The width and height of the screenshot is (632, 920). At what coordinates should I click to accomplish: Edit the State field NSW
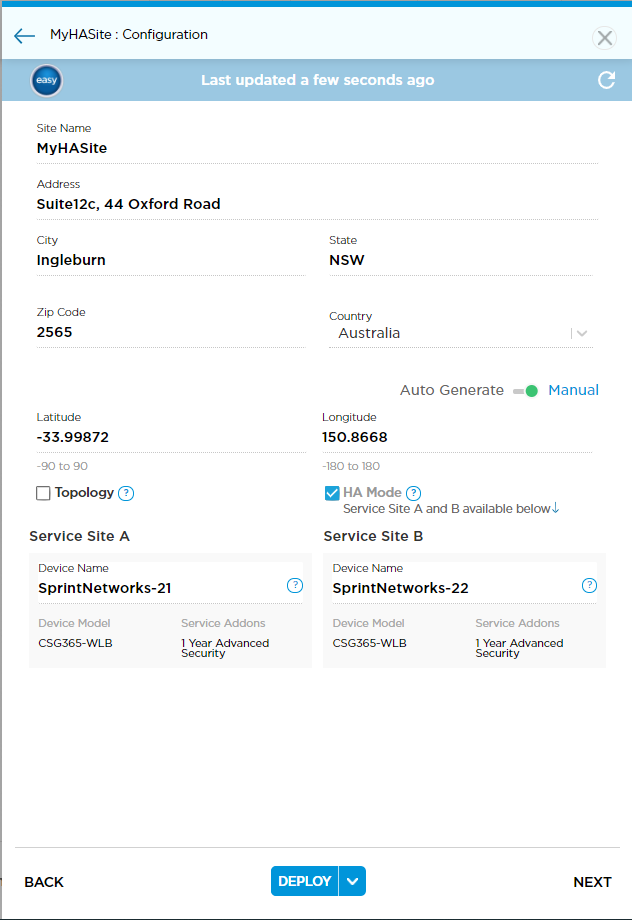[461, 261]
